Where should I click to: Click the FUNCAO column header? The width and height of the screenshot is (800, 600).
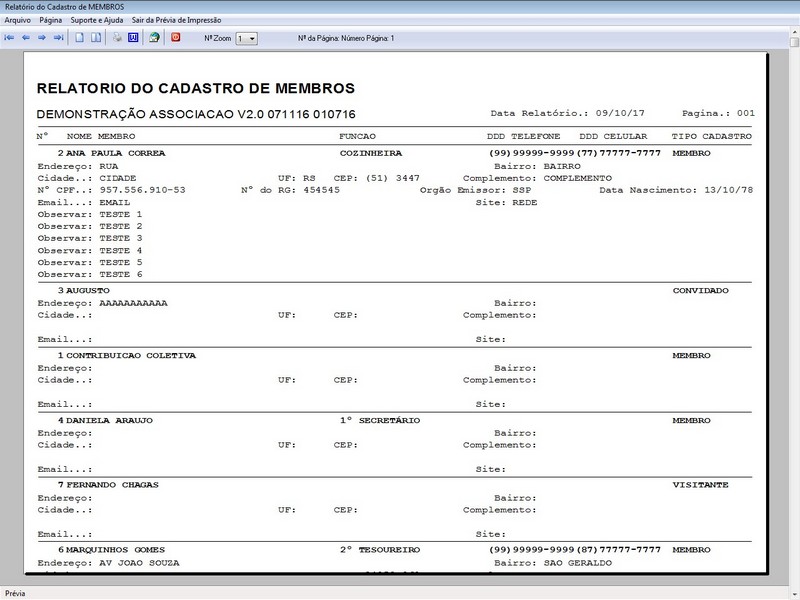tap(357, 136)
